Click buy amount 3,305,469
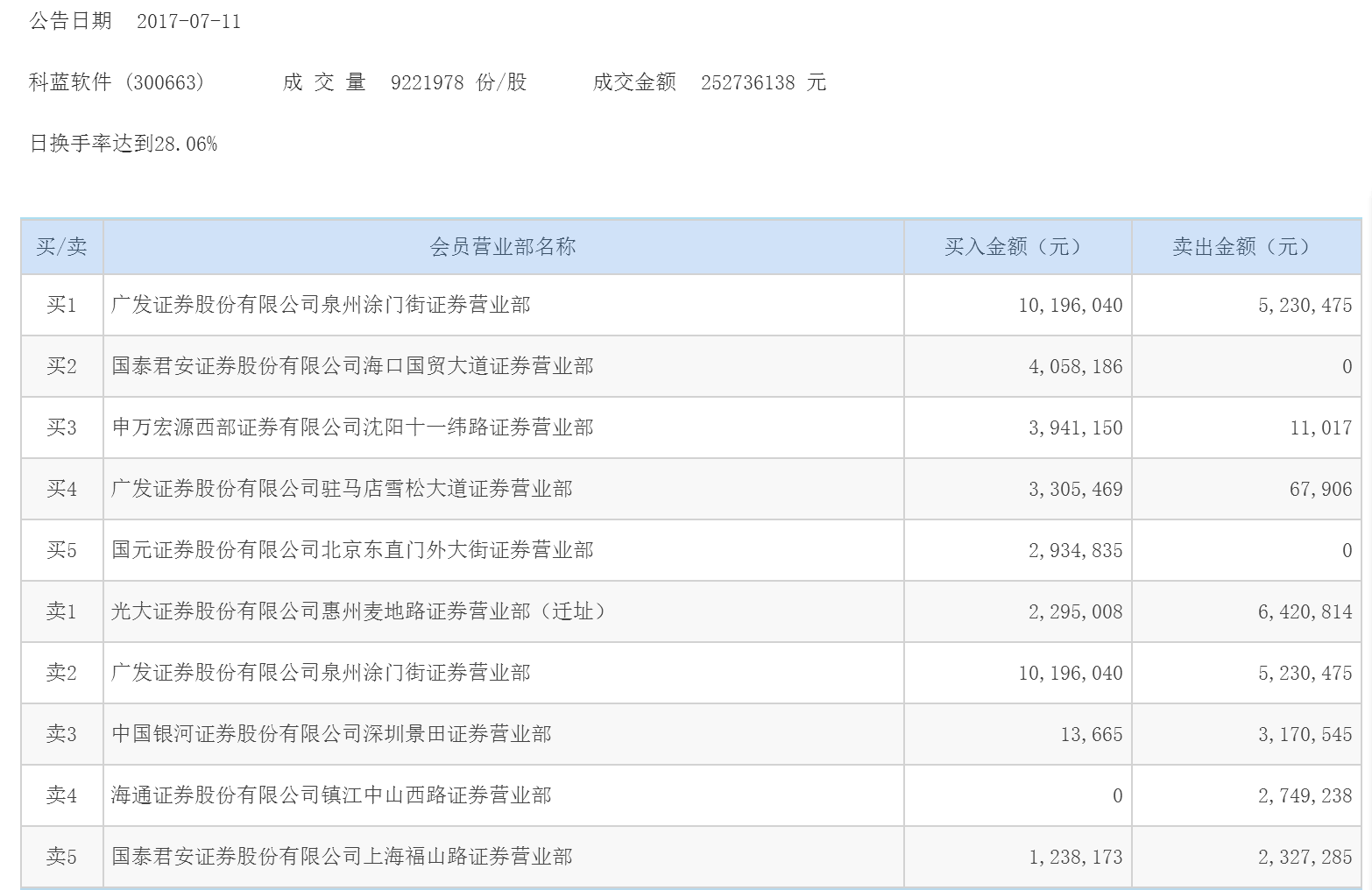Viewport: 1372px width, 890px height. [x=1076, y=490]
